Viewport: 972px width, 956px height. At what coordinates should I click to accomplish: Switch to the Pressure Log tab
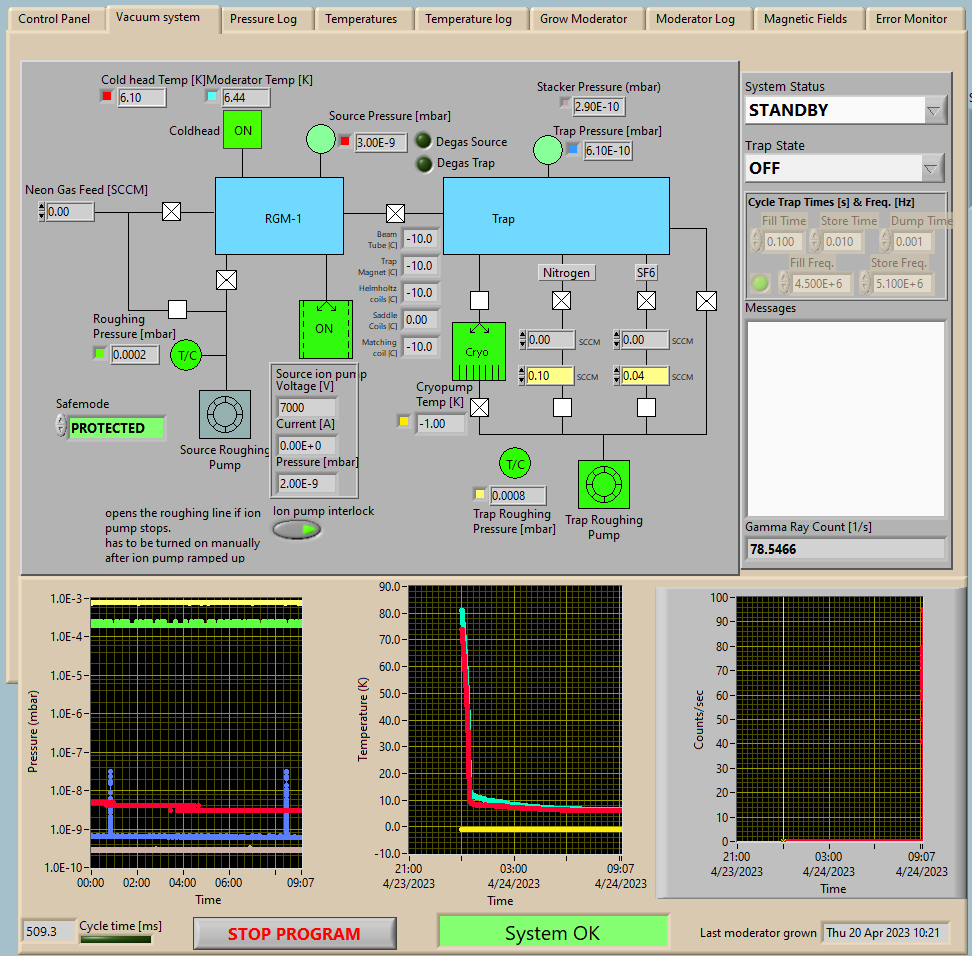[263, 19]
